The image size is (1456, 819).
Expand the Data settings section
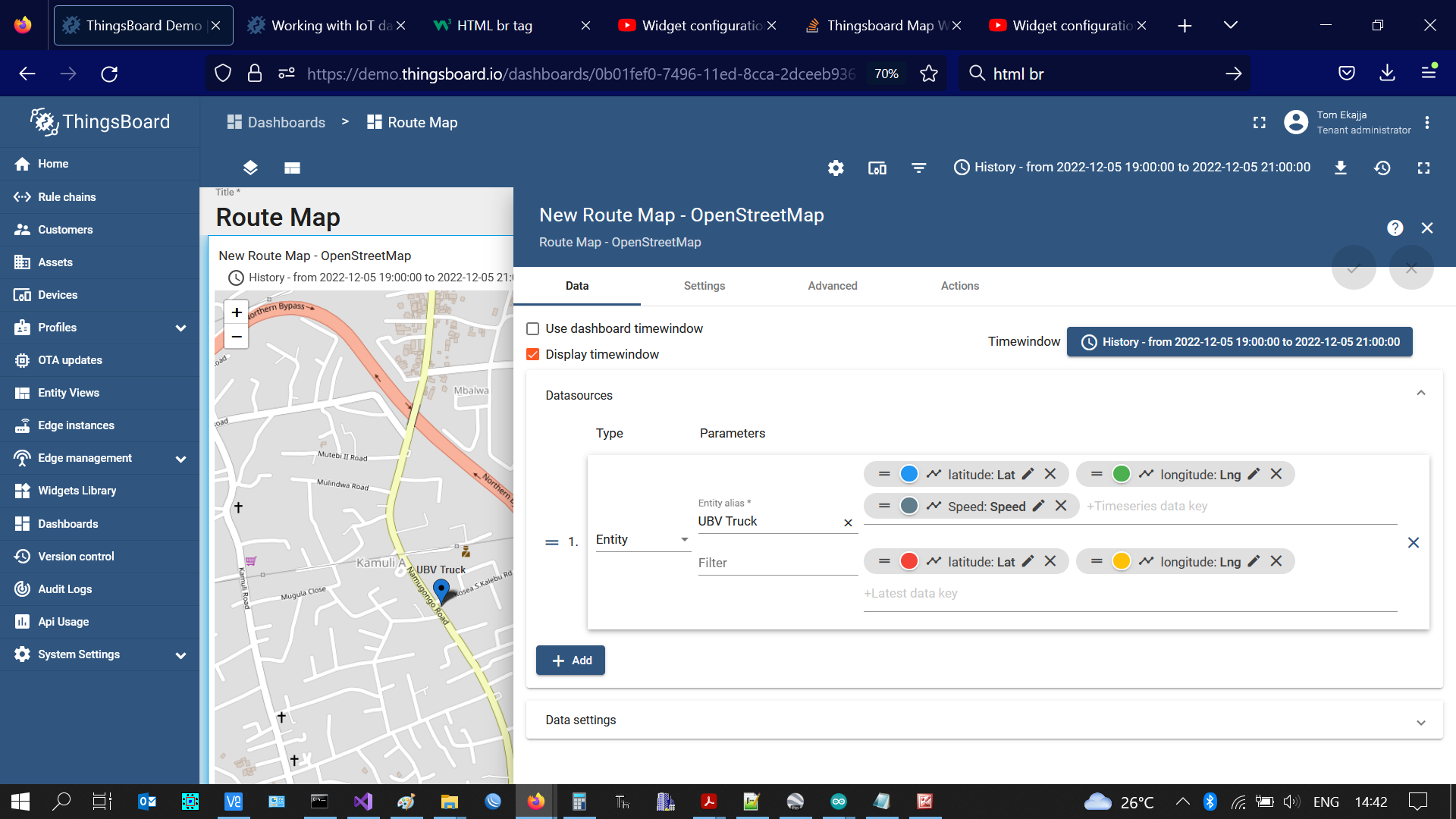click(x=1420, y=721)
